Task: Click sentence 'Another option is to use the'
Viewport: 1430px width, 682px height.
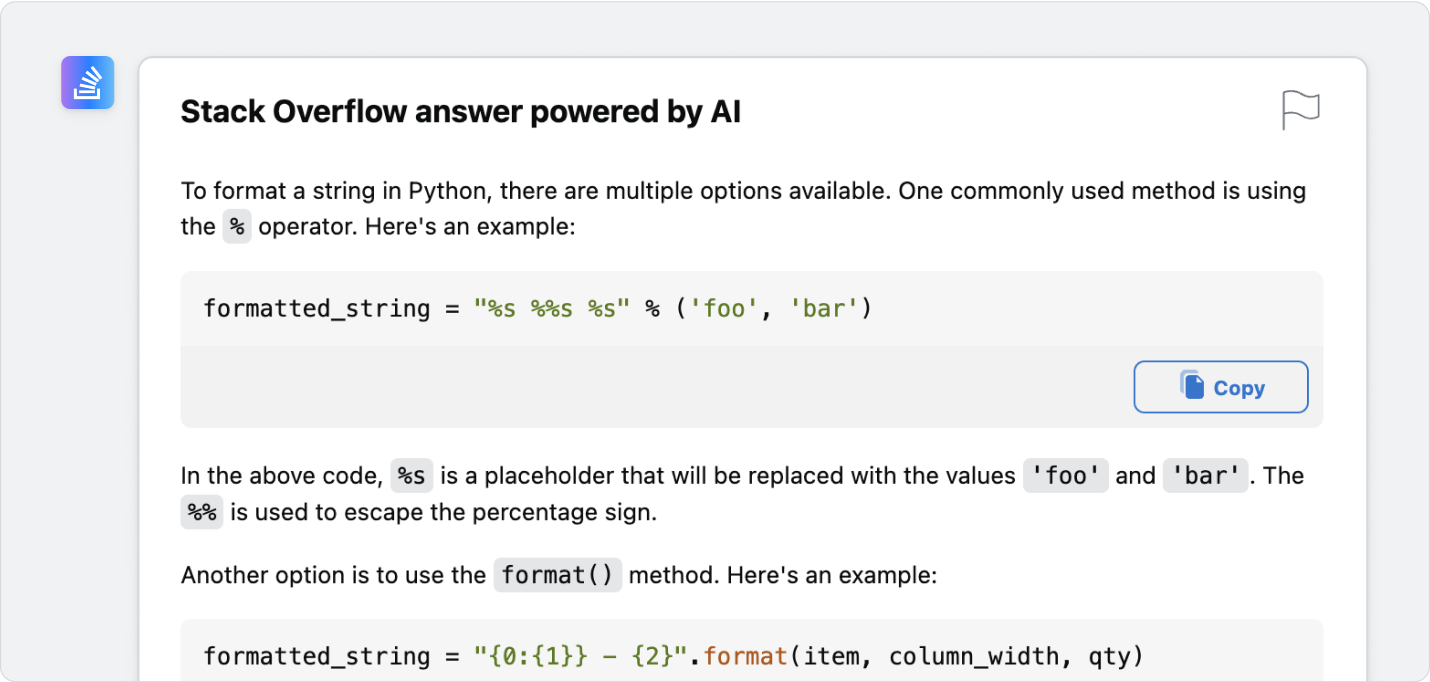Action: pyautogui.click(x=333, y=576)
